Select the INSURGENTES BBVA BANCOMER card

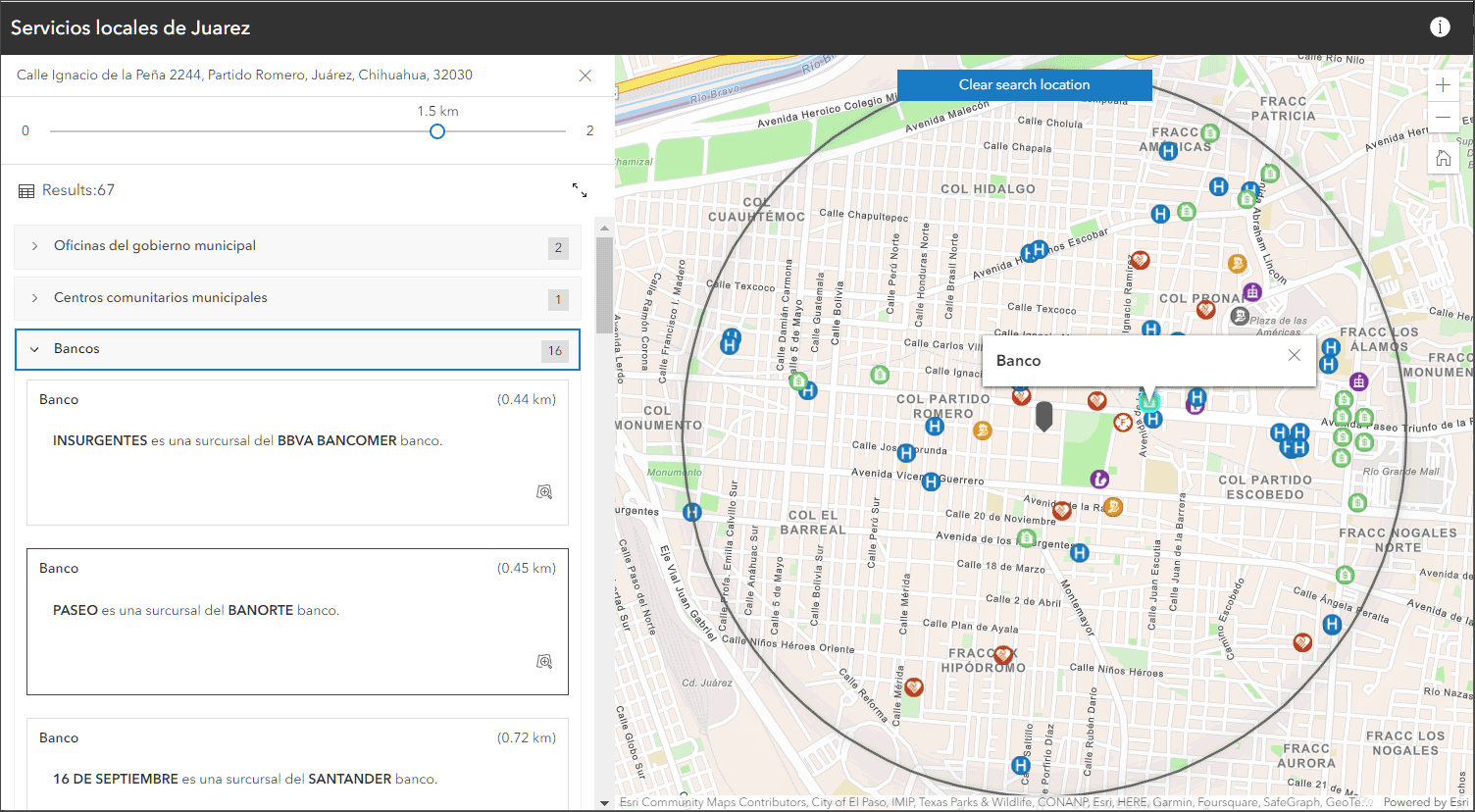(297, 451)
